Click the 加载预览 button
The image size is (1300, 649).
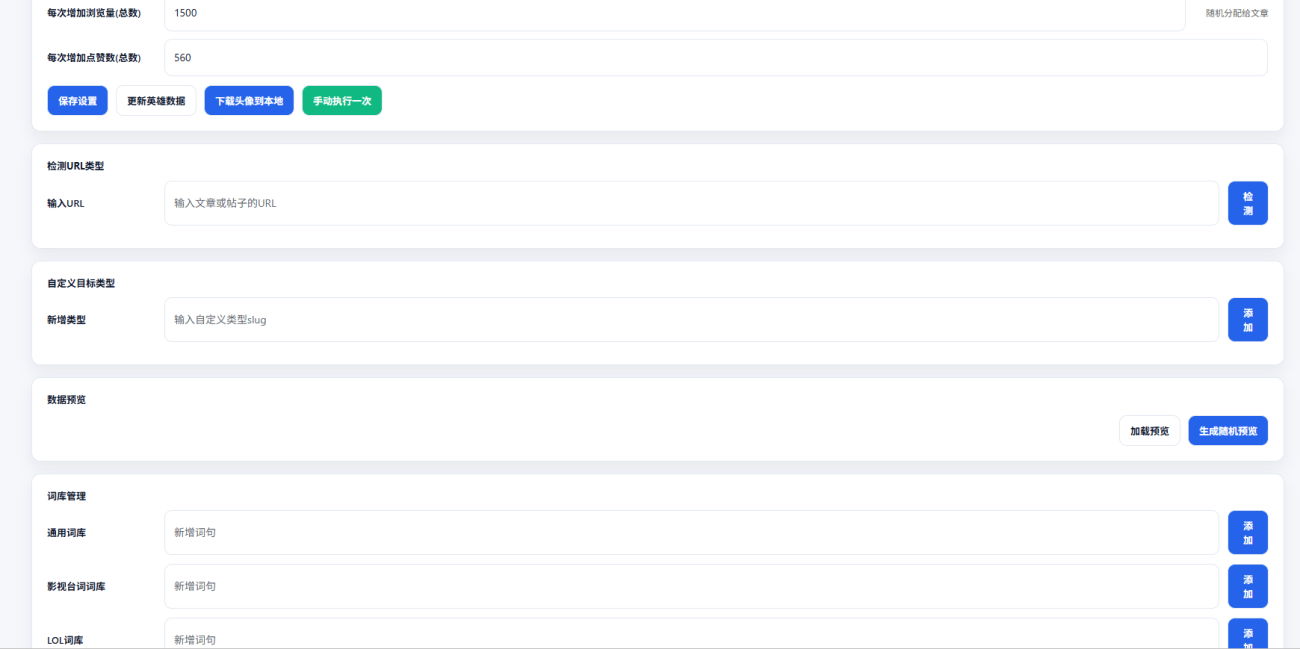click(1149, 431)
